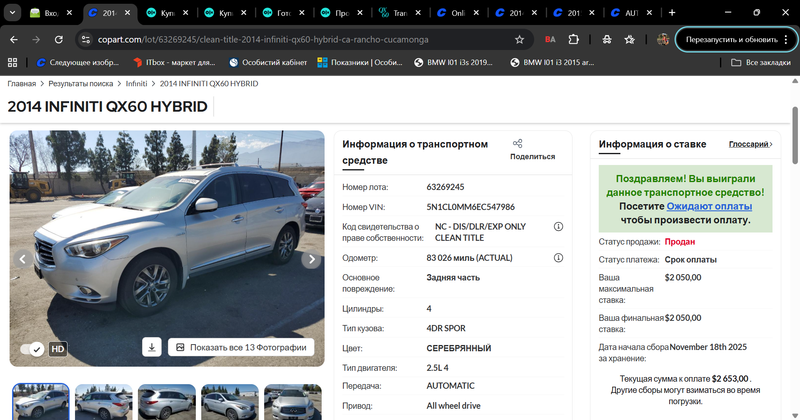Screen dimensions: 800x420
Task: Select the front-view fifth thumbnail
Action: [293, 402]
